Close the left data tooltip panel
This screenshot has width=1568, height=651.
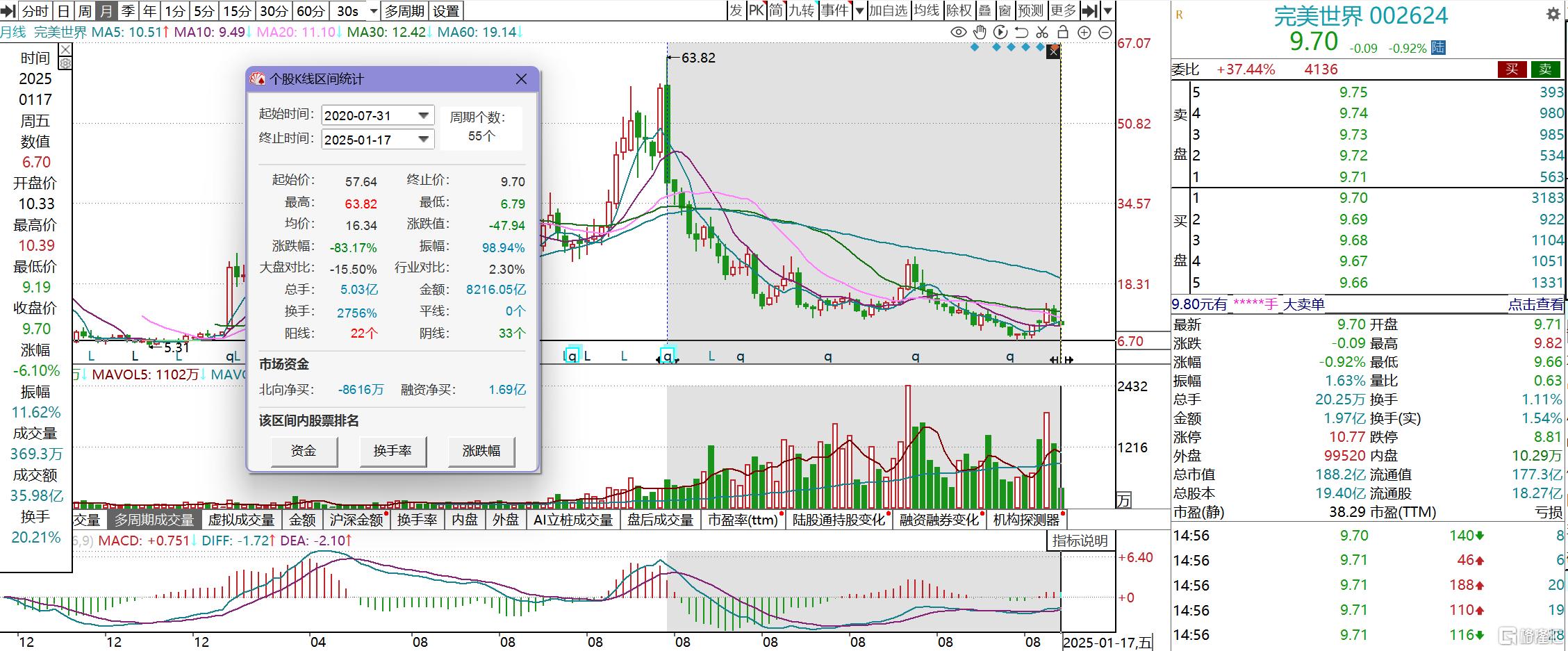65,49
